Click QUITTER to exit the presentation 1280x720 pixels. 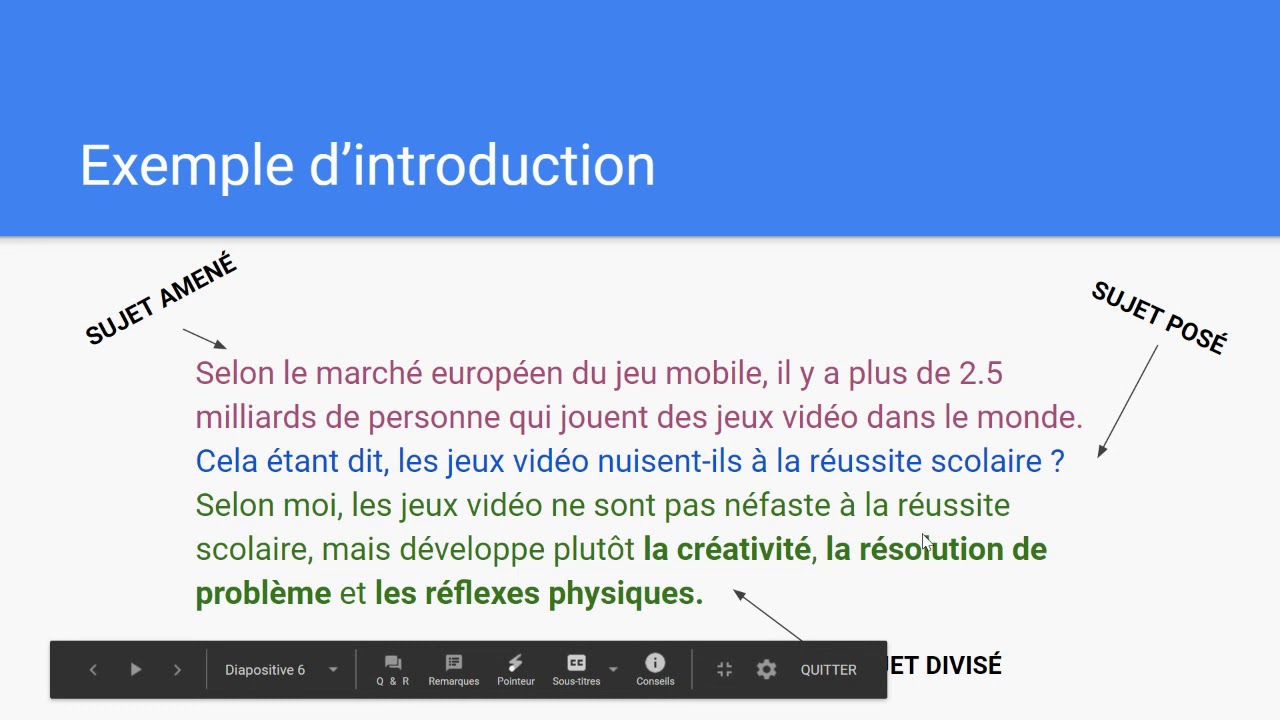coord(828,670)
